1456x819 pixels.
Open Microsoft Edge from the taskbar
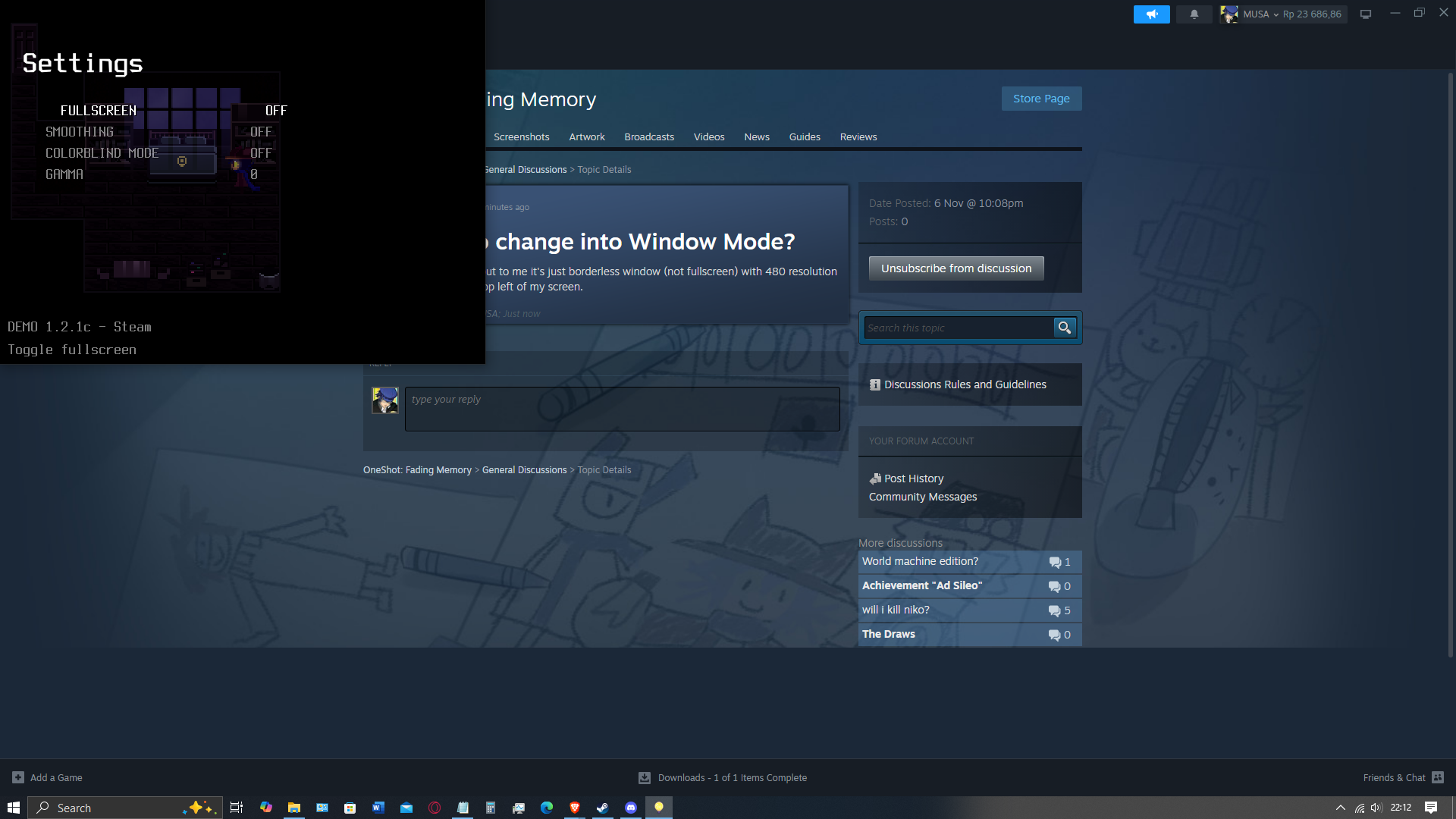click(547, 808)
